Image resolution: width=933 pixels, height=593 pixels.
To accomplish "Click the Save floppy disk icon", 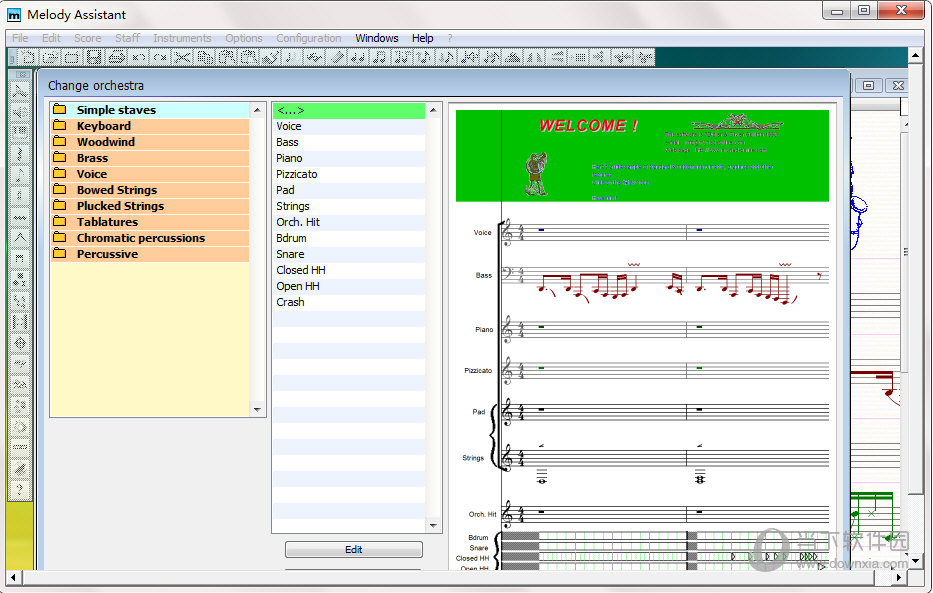I will pyautogui.click(x=93, y=57).
